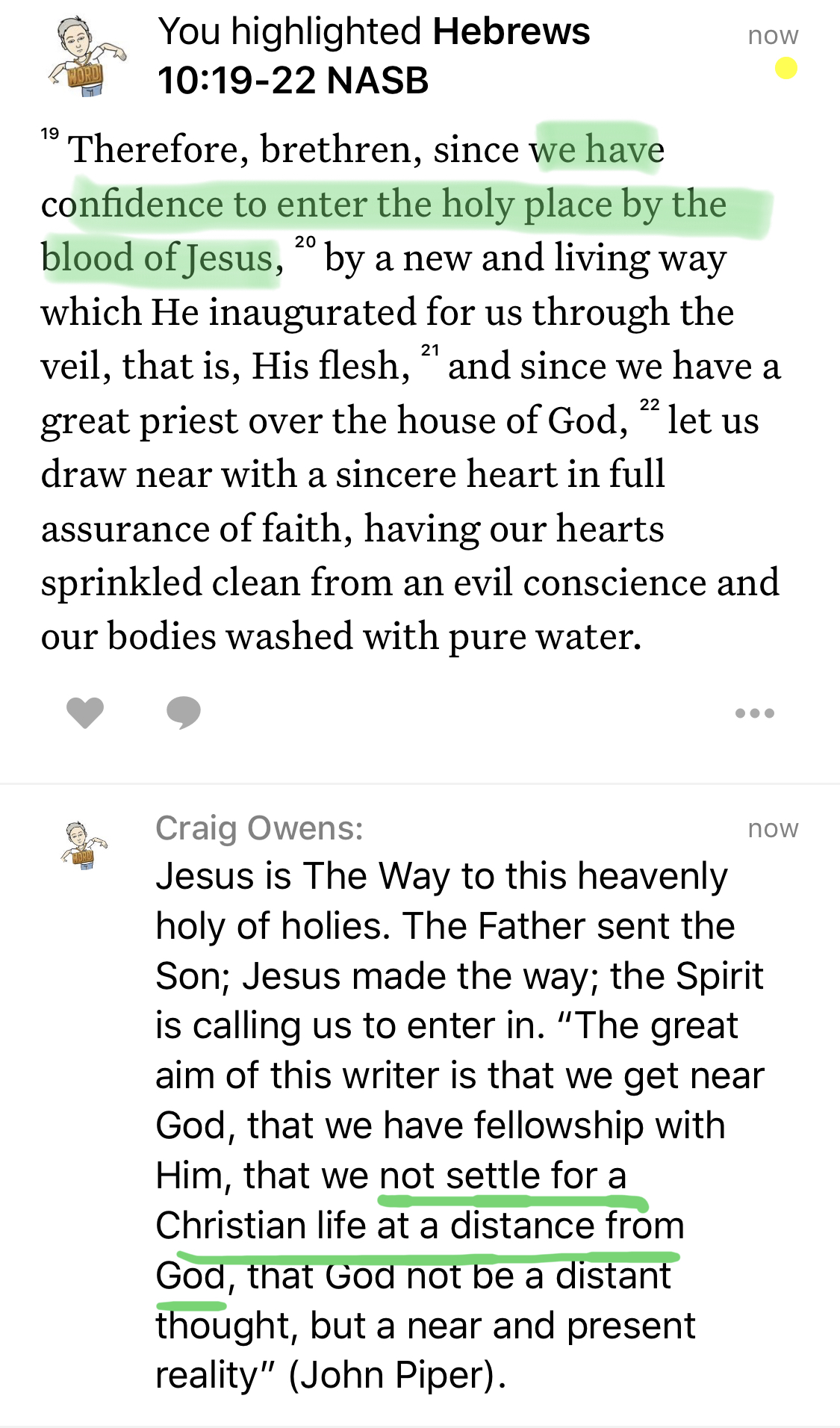Screen dimensions: 840x1428
Task: Select verse number 22 superscript
Action: tap(650, 405)
